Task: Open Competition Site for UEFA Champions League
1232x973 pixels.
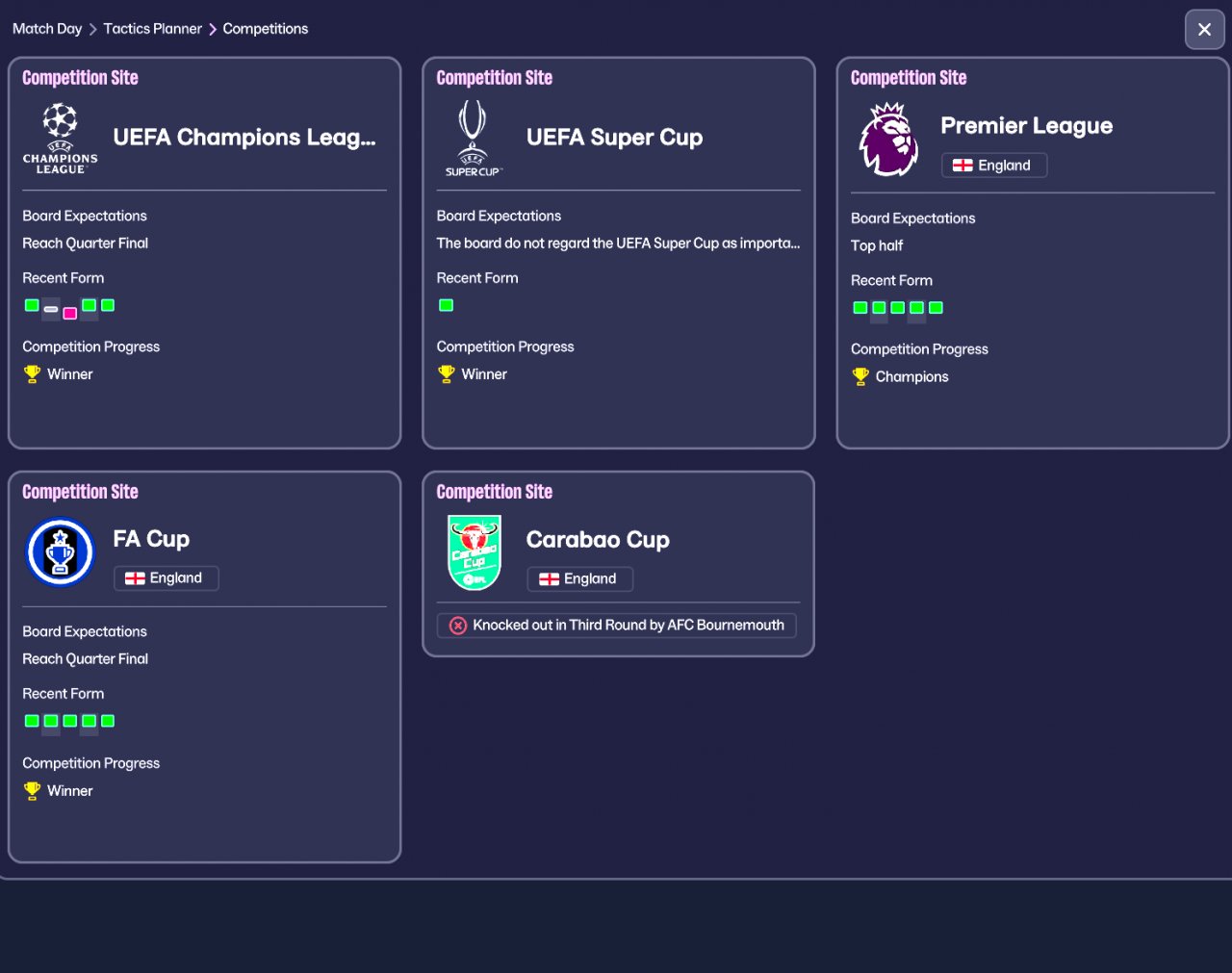Action: tap(80, 78)
